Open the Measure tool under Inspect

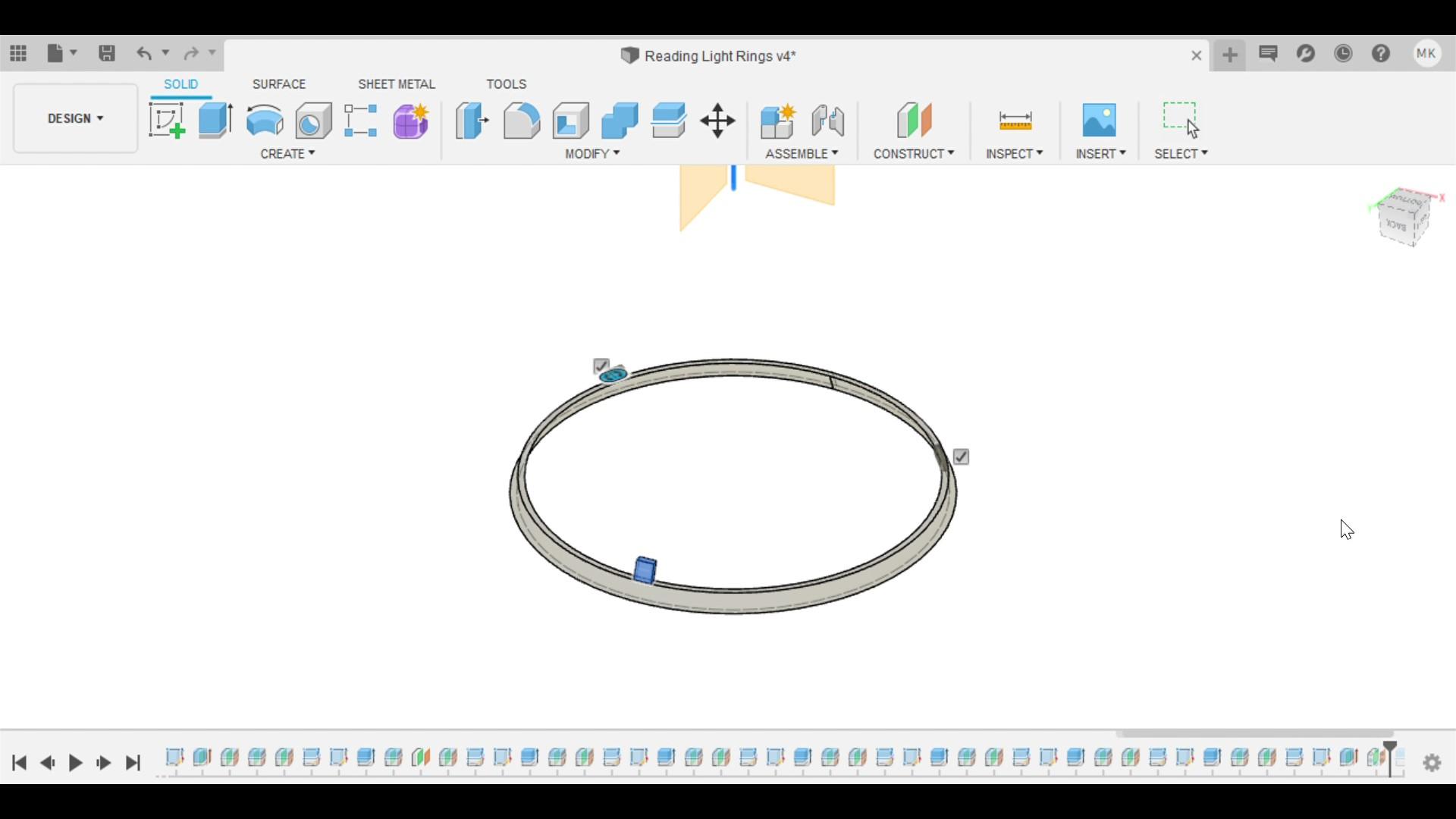pos(1015,121)
